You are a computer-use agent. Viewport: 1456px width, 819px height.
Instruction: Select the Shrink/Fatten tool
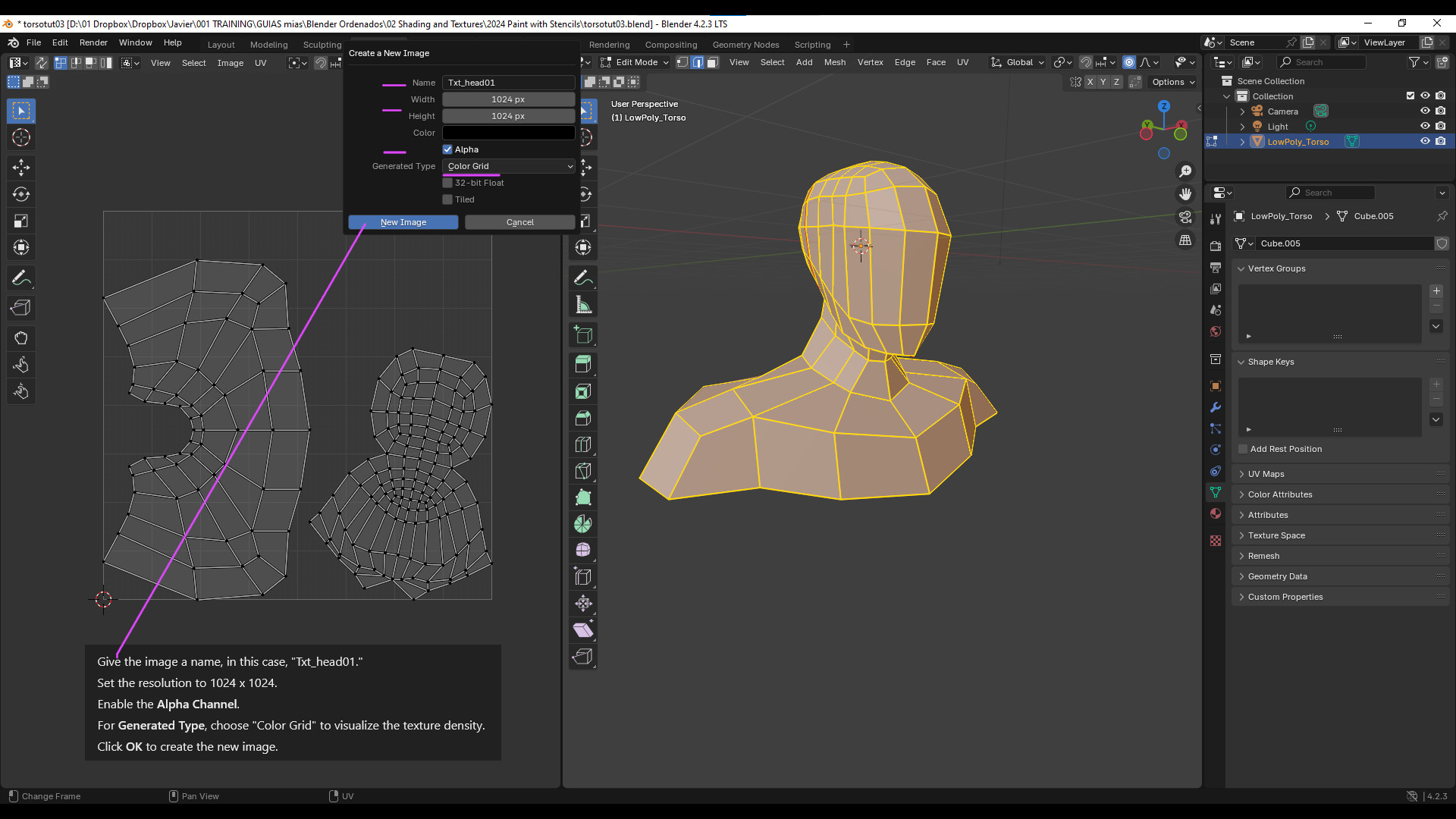coord(583,604)
